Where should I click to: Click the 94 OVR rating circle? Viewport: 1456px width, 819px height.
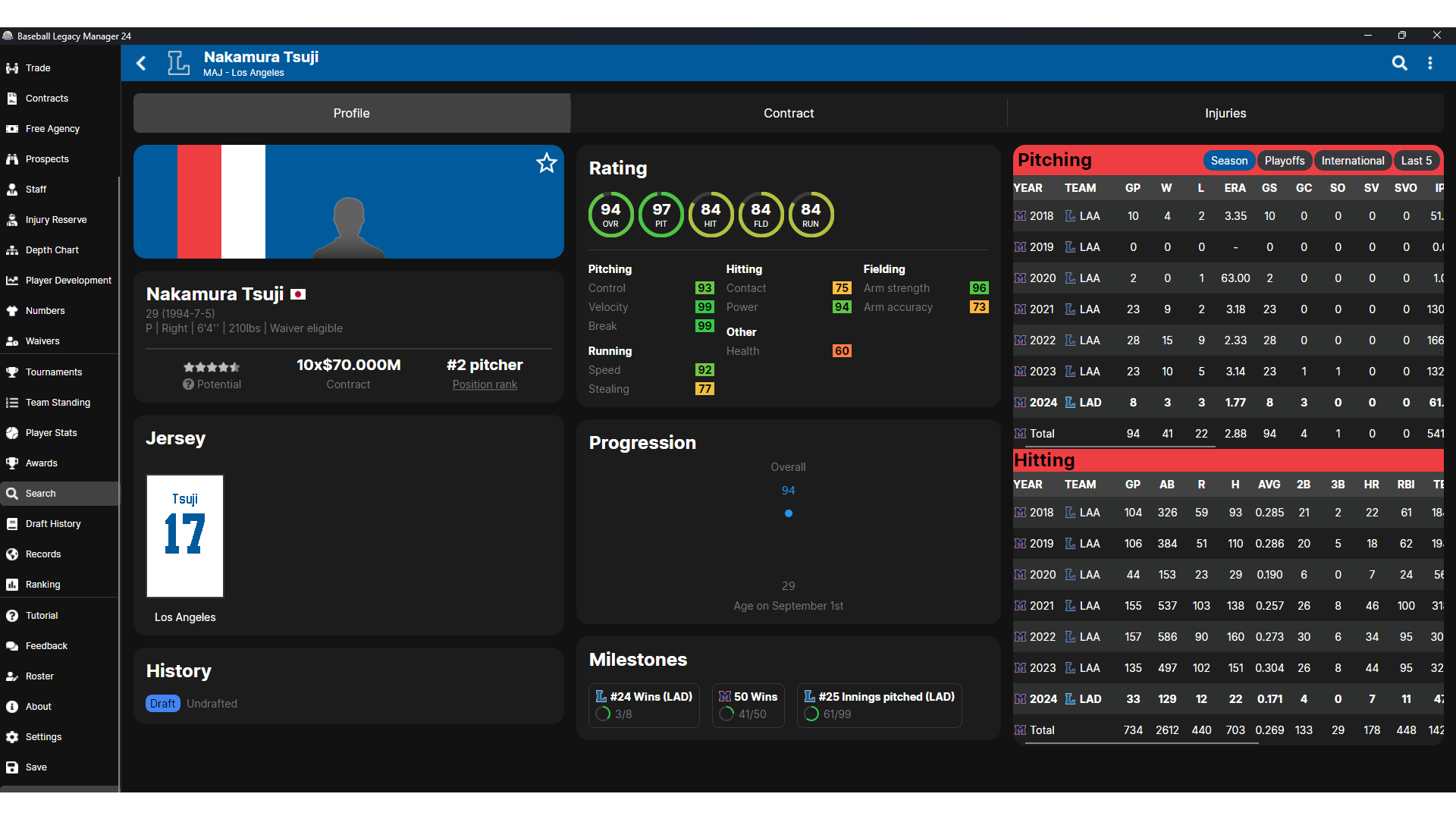coord(610,215)
